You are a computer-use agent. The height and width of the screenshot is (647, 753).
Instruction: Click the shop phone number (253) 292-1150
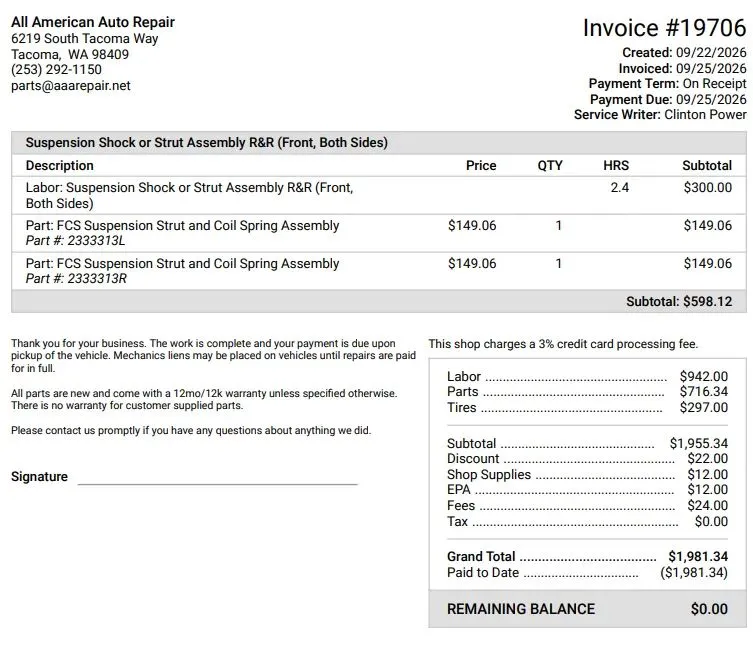point(56,70)
